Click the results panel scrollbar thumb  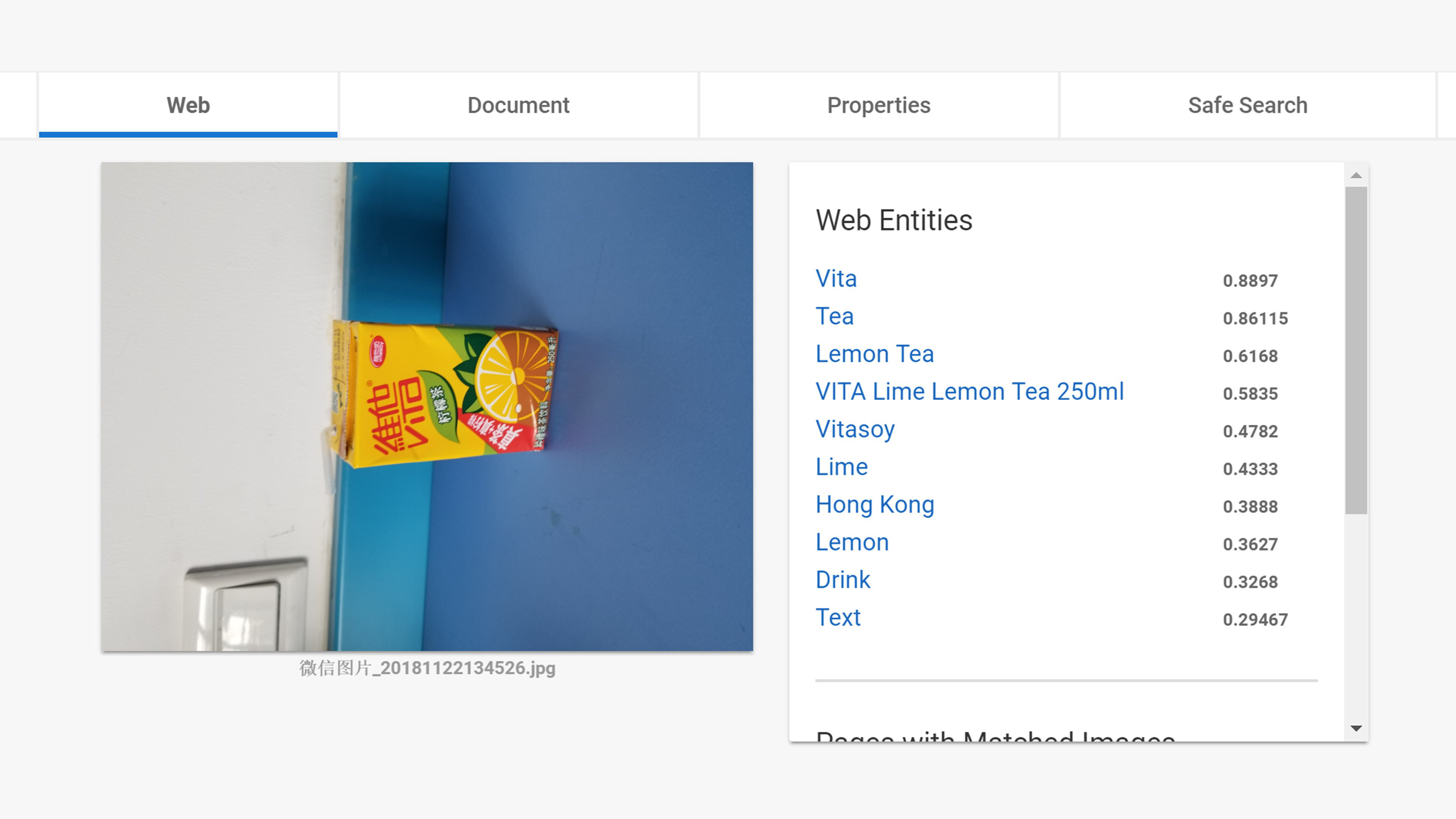point(1356,350)
